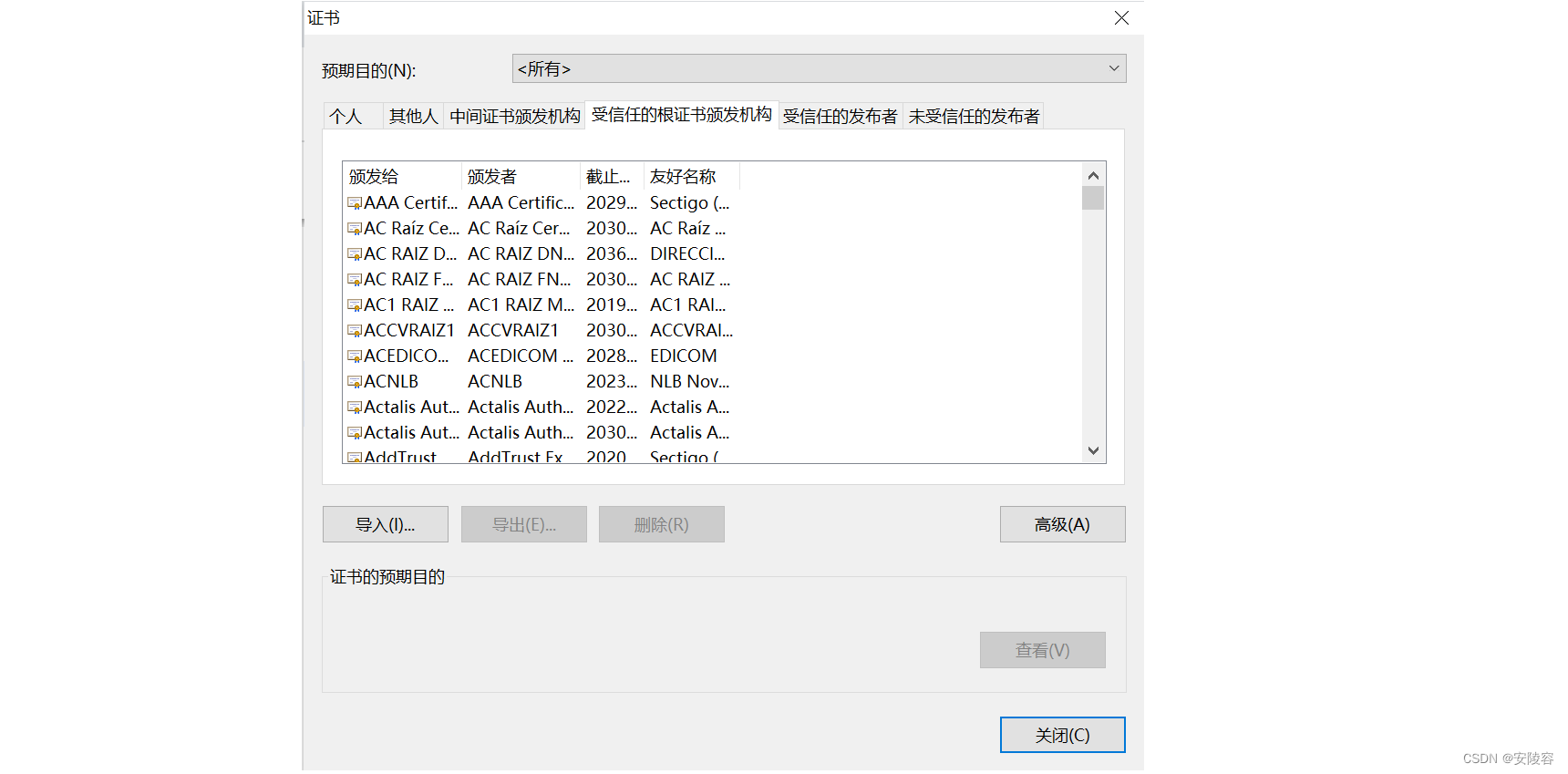1568x774 pixels.
Task: Click the 2028... expiration cell
Action: 612,356
